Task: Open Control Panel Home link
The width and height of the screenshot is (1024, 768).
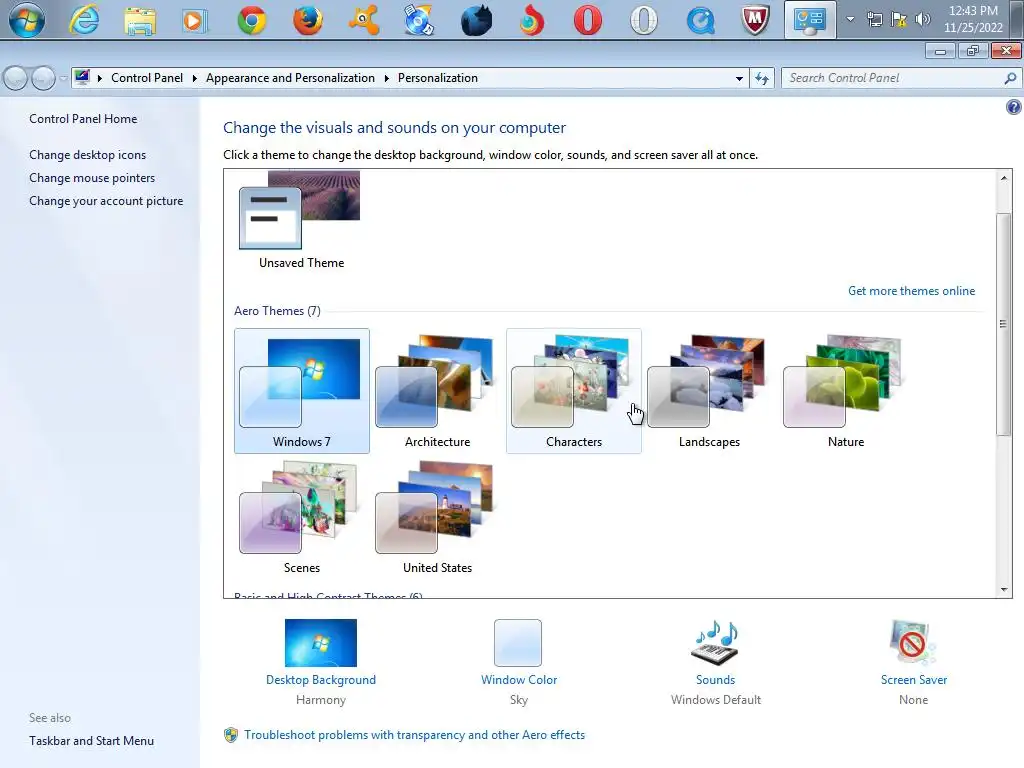Action: [x=83, y=119]
